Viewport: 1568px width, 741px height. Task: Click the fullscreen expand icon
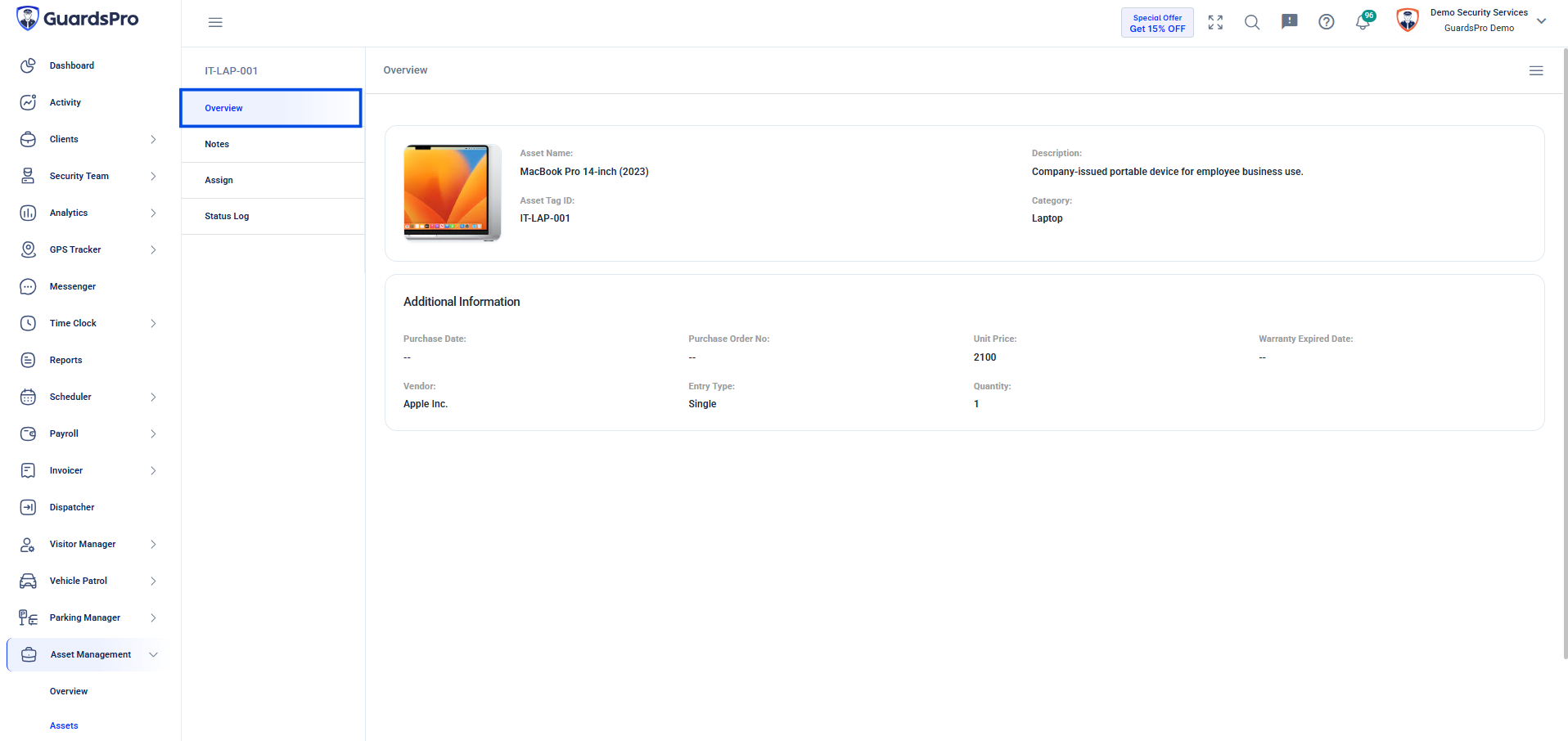tap(1215, 22)
